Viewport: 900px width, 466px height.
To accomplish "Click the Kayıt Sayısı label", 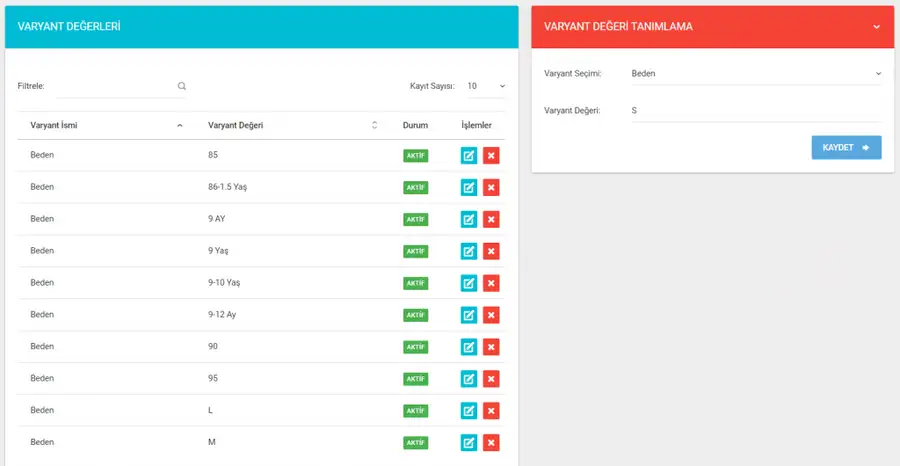I will coord(432,86).
